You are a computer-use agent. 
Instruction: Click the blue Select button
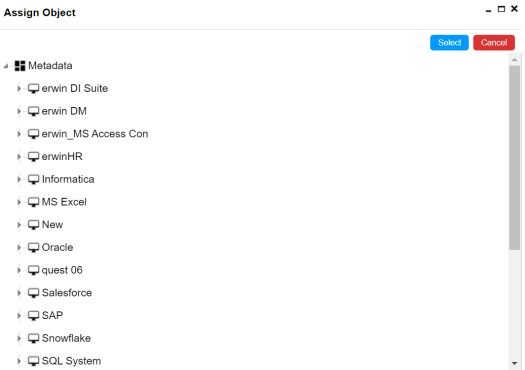click(x=449, y=43)
